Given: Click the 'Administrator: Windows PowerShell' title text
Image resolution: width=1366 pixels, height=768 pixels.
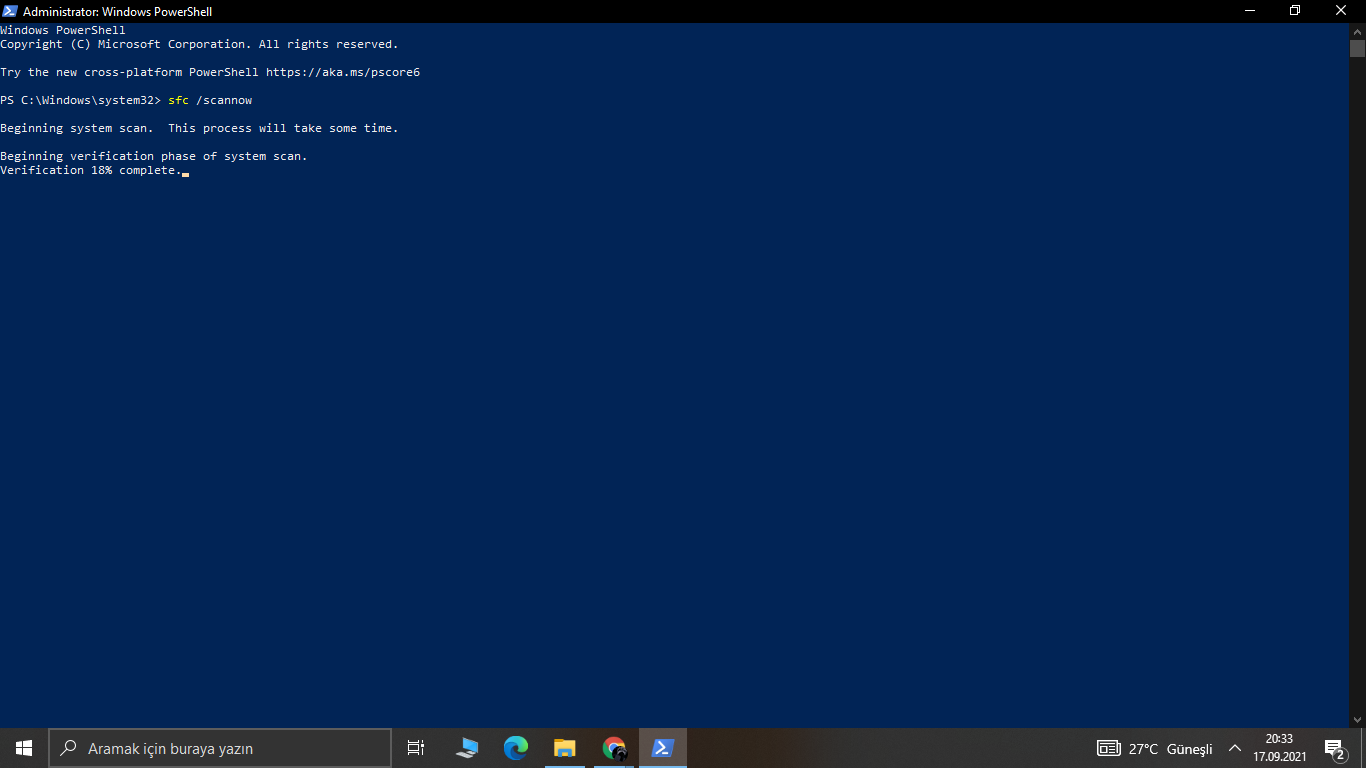Looking at the screenshot, I should coord(118,12).
